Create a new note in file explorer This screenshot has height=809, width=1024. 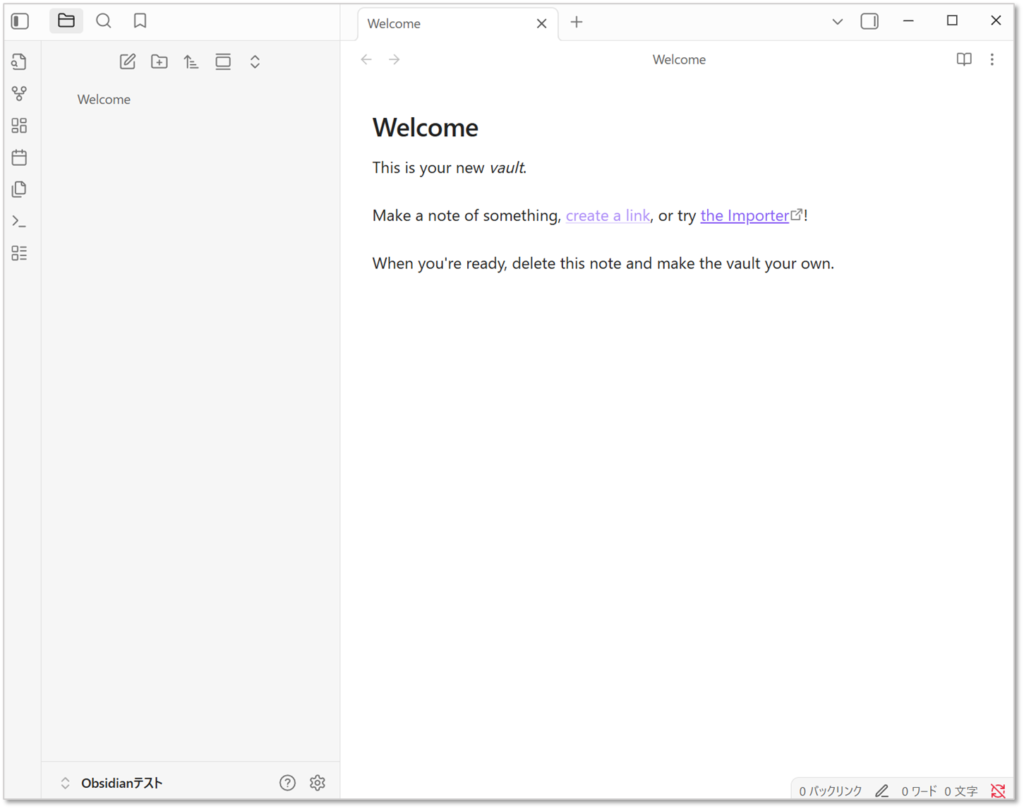point(127,62)
